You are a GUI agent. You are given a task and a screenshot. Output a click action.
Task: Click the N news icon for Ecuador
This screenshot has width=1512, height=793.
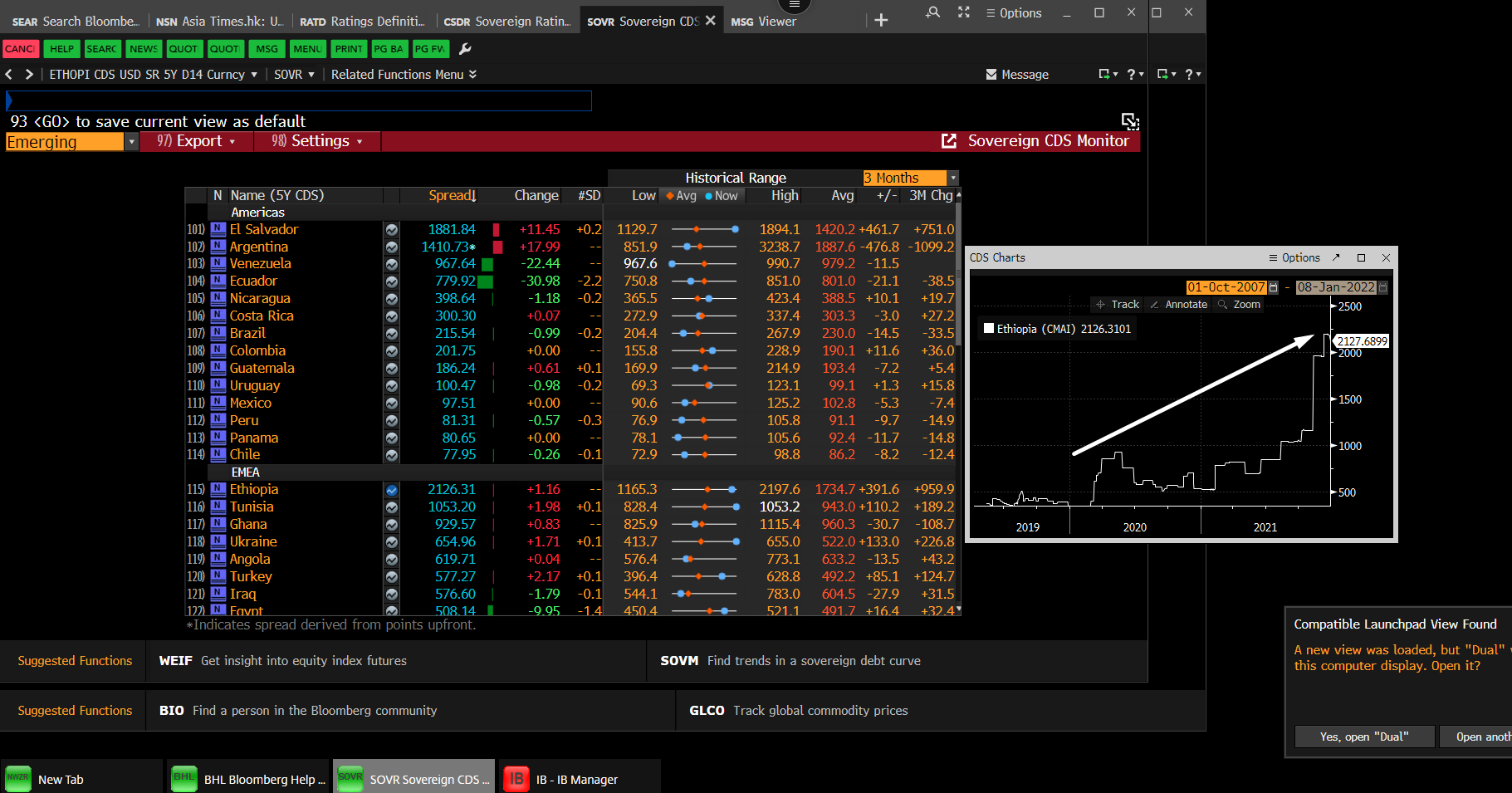click(218, 281)
